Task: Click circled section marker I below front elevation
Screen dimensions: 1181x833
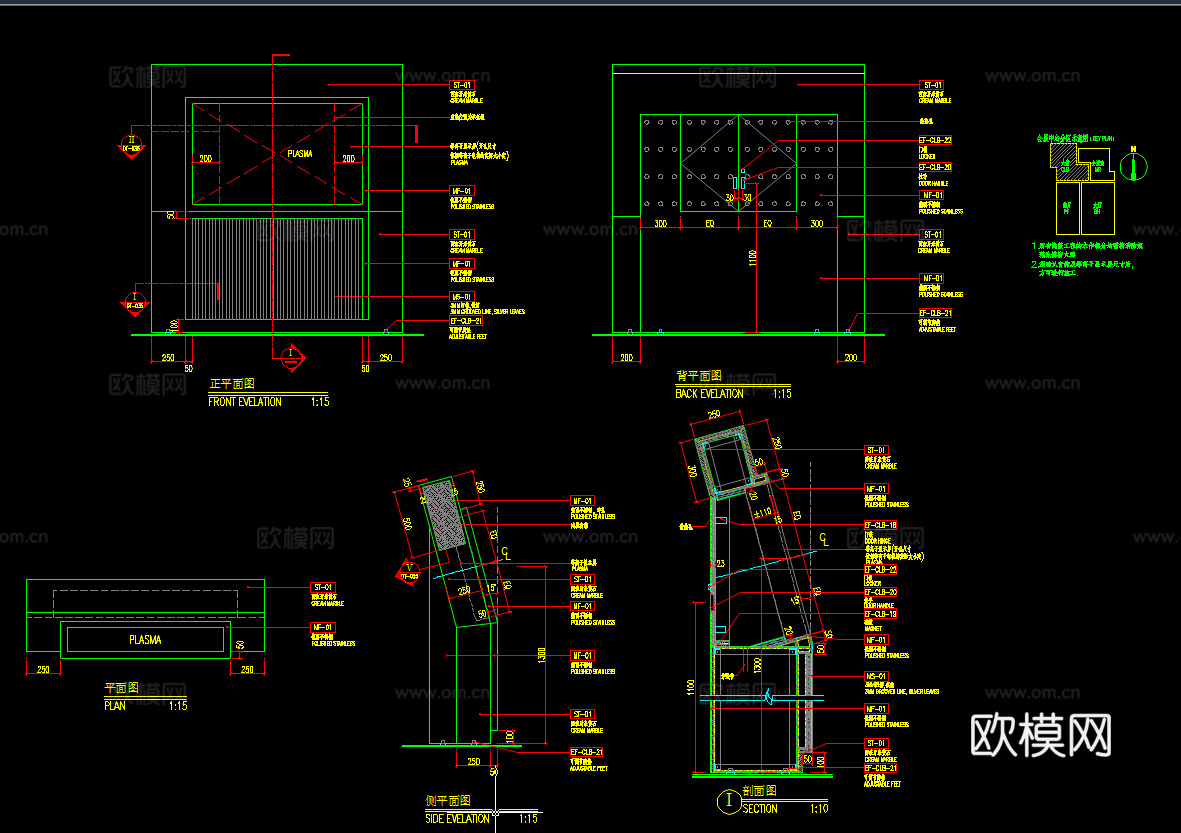Action: point(291,357)
